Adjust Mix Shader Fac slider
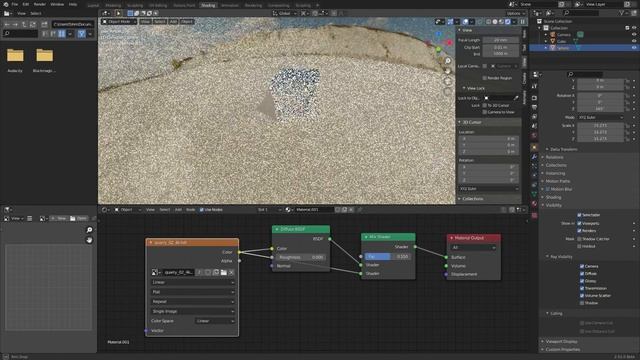Screen dimensions: 640x360 click(x=387, y=256)
